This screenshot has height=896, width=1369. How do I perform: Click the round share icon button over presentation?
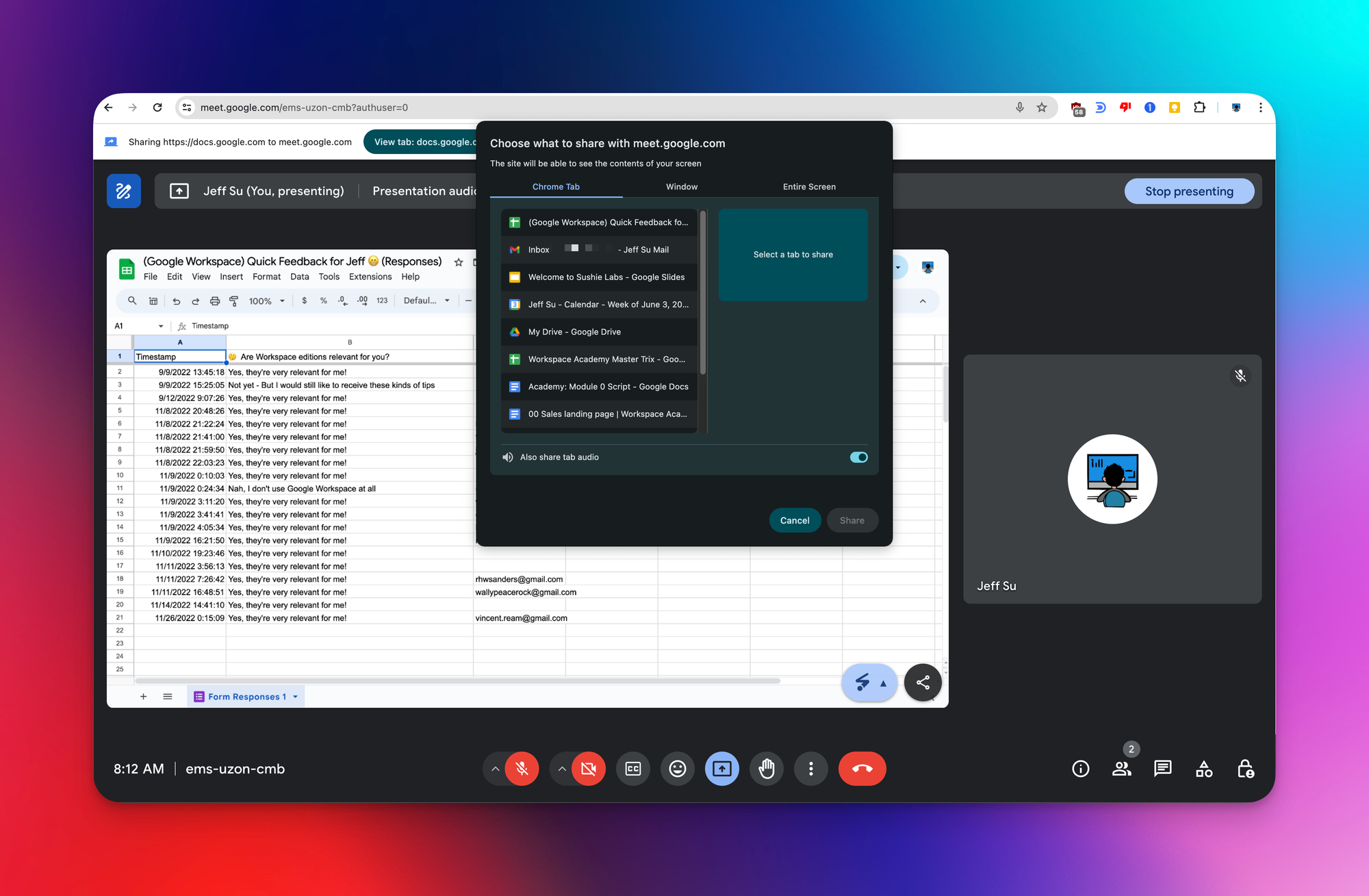coord(923,682)
